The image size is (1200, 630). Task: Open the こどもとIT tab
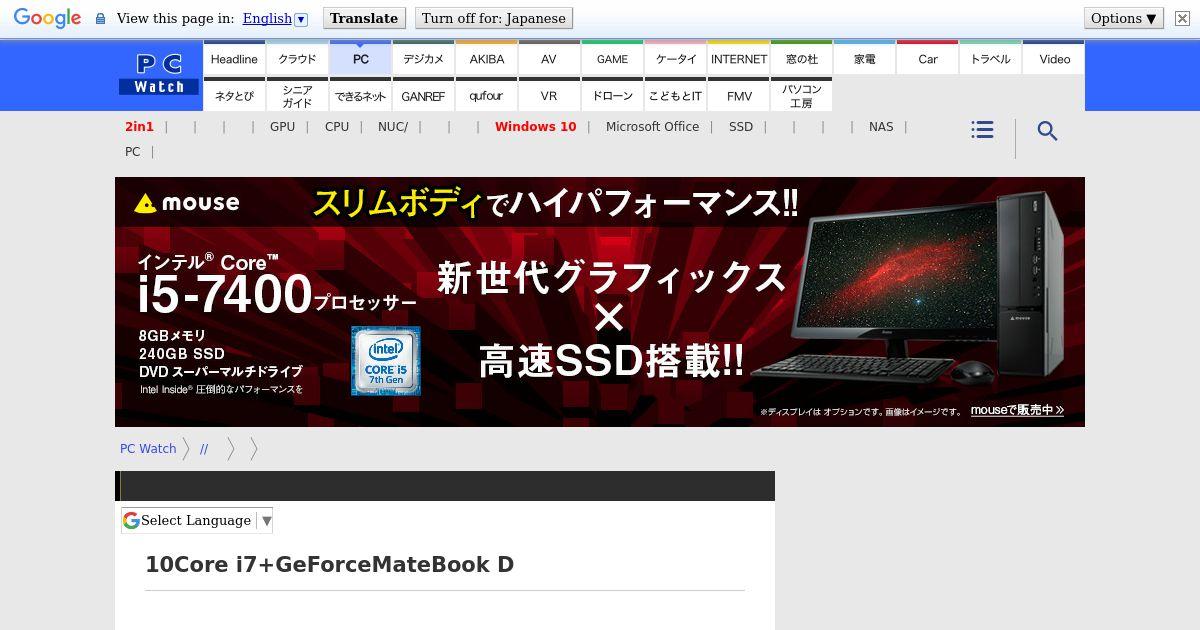676,95
